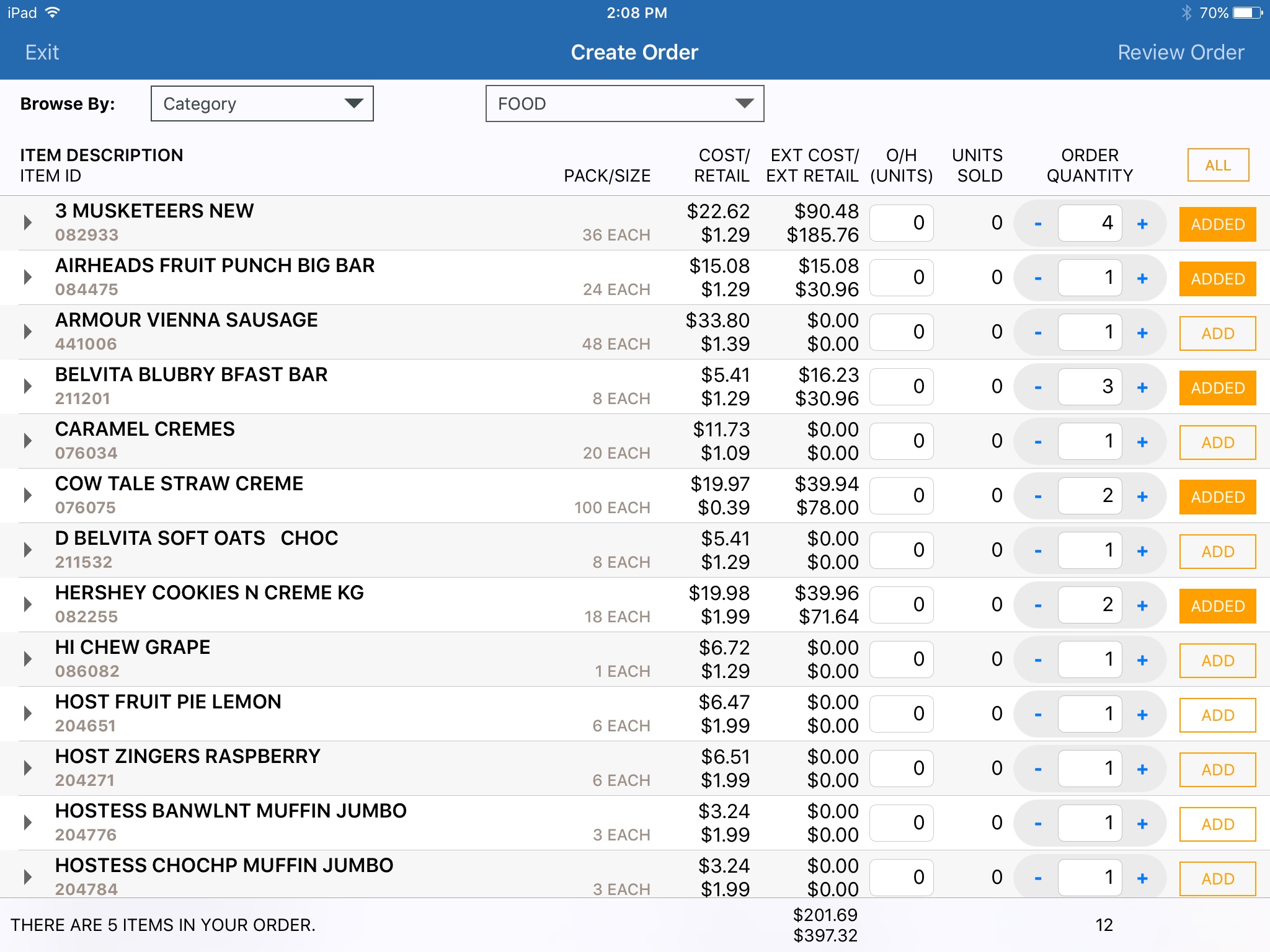This screenshot has height=952, width=1270.
Task: Expand ARMOUR VIENNA SAUSAGE row details
Action: 27,332
